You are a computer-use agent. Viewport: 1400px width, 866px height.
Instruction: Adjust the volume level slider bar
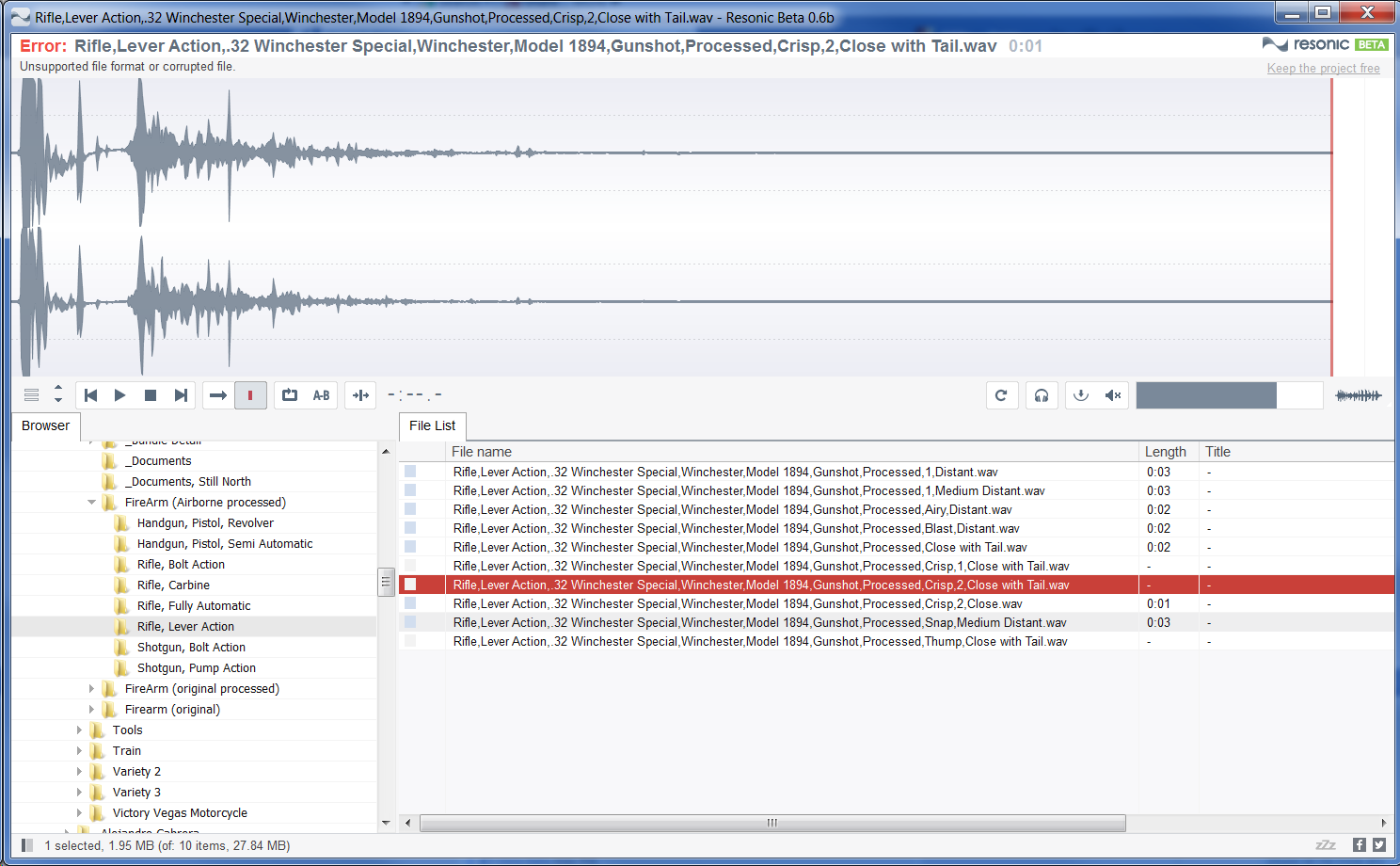[1229, 395]
